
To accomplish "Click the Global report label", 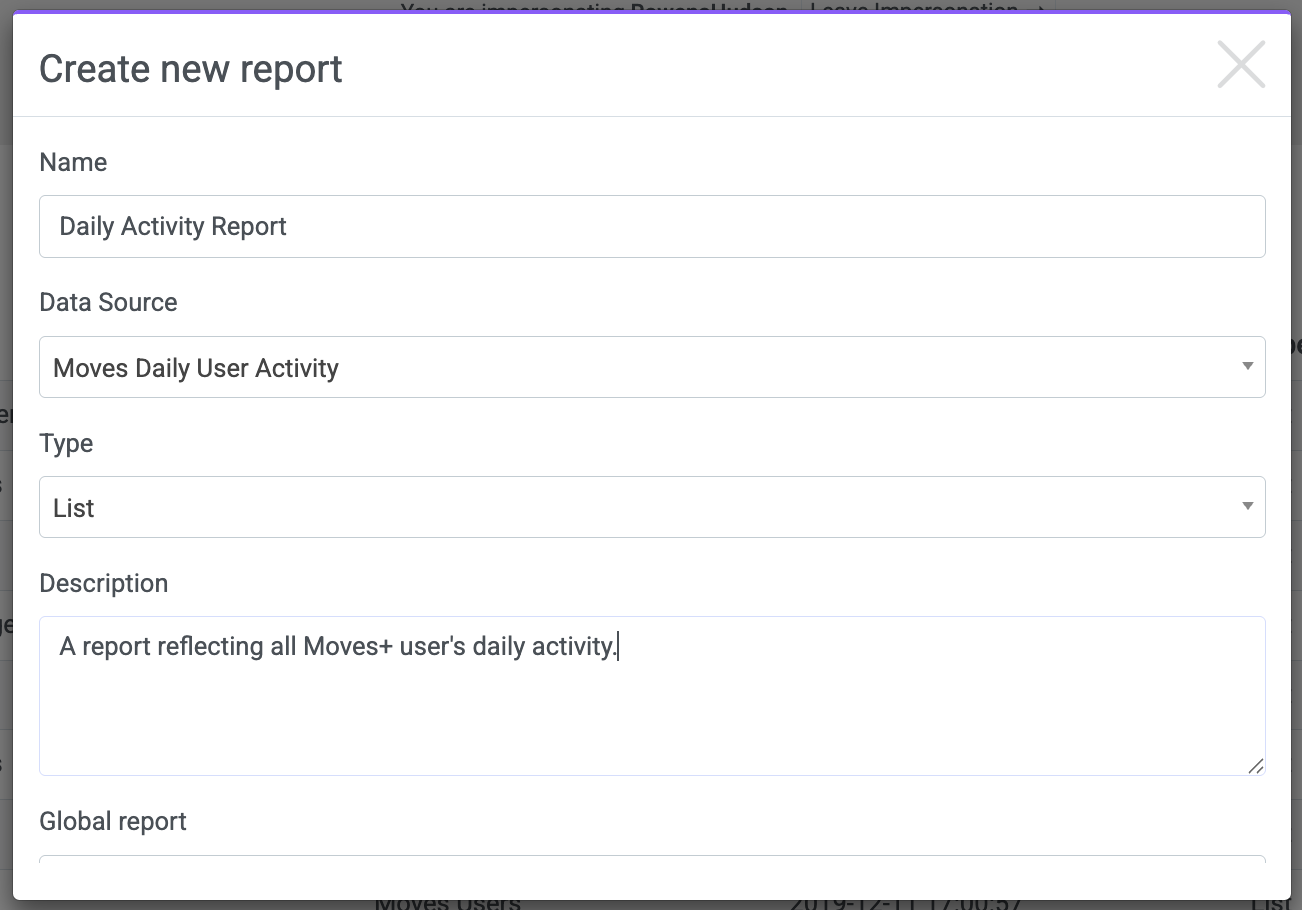I will [x=113, y=821].
